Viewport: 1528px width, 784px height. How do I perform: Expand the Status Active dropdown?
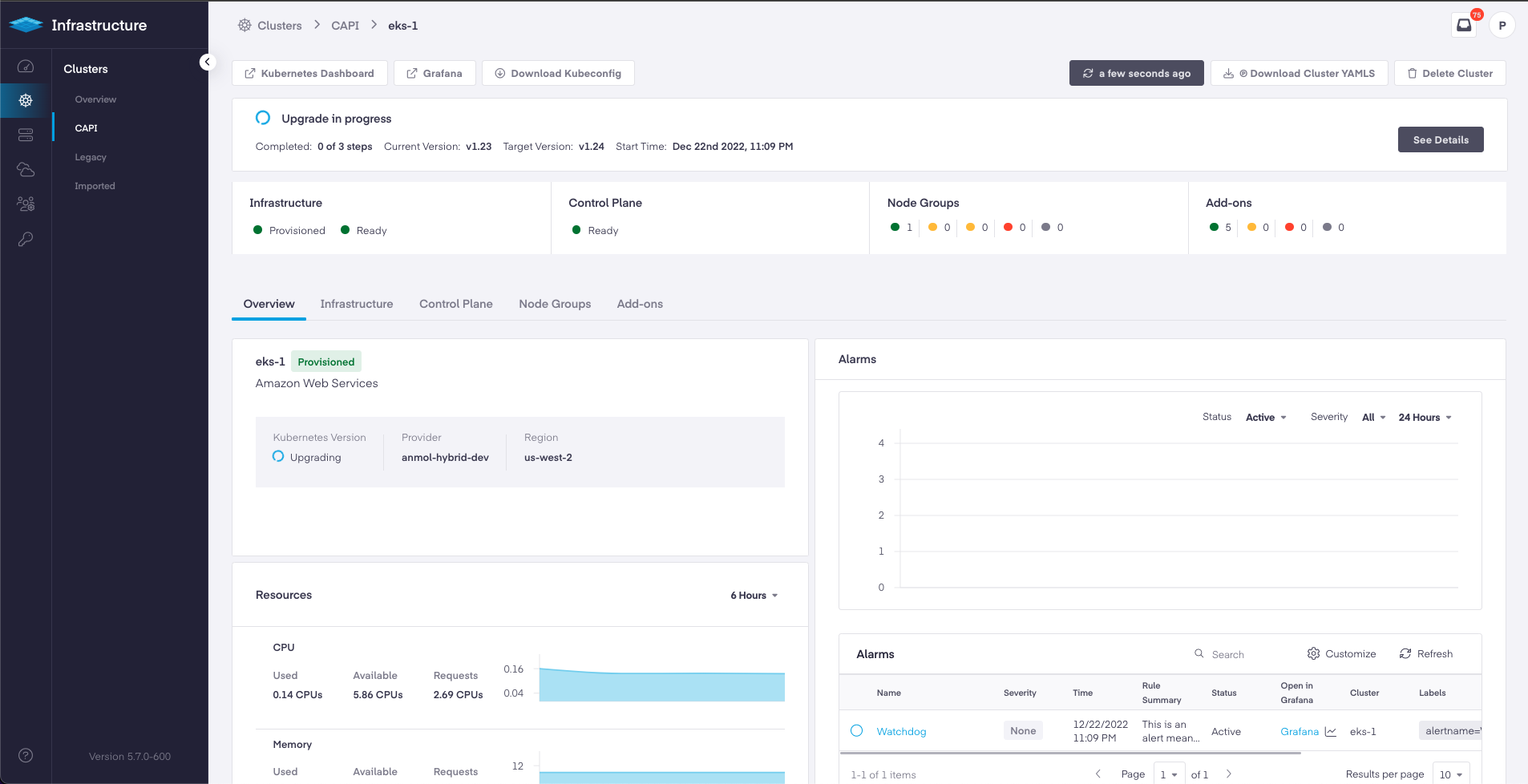click(x=1266, y=418)
